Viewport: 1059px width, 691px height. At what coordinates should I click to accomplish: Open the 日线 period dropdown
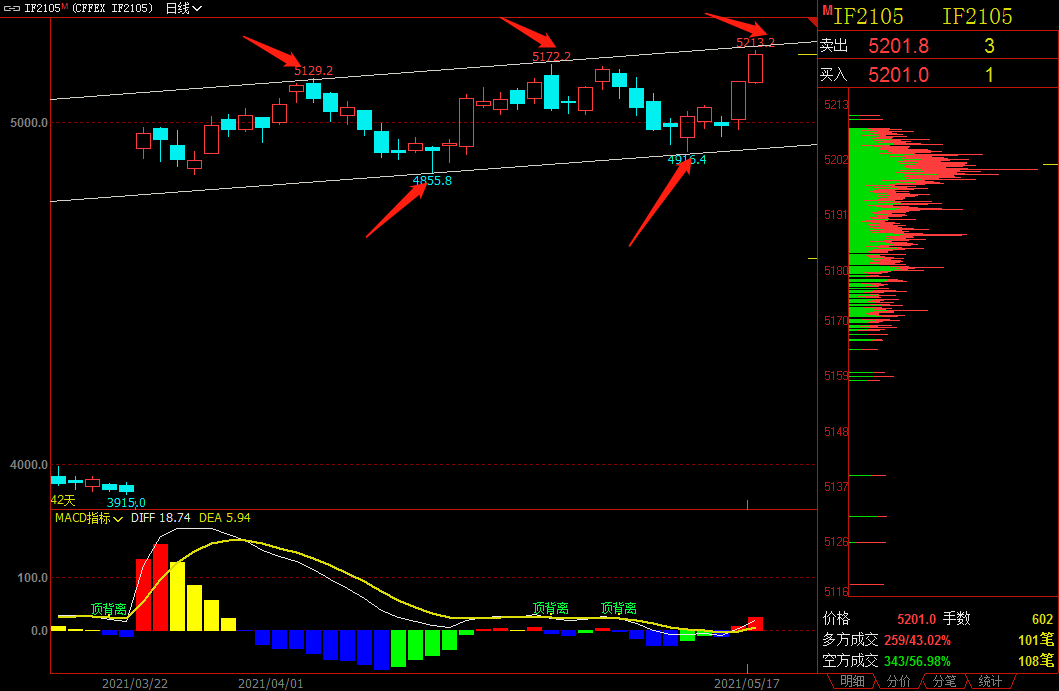pyautogui.click(x=184, y=9)
